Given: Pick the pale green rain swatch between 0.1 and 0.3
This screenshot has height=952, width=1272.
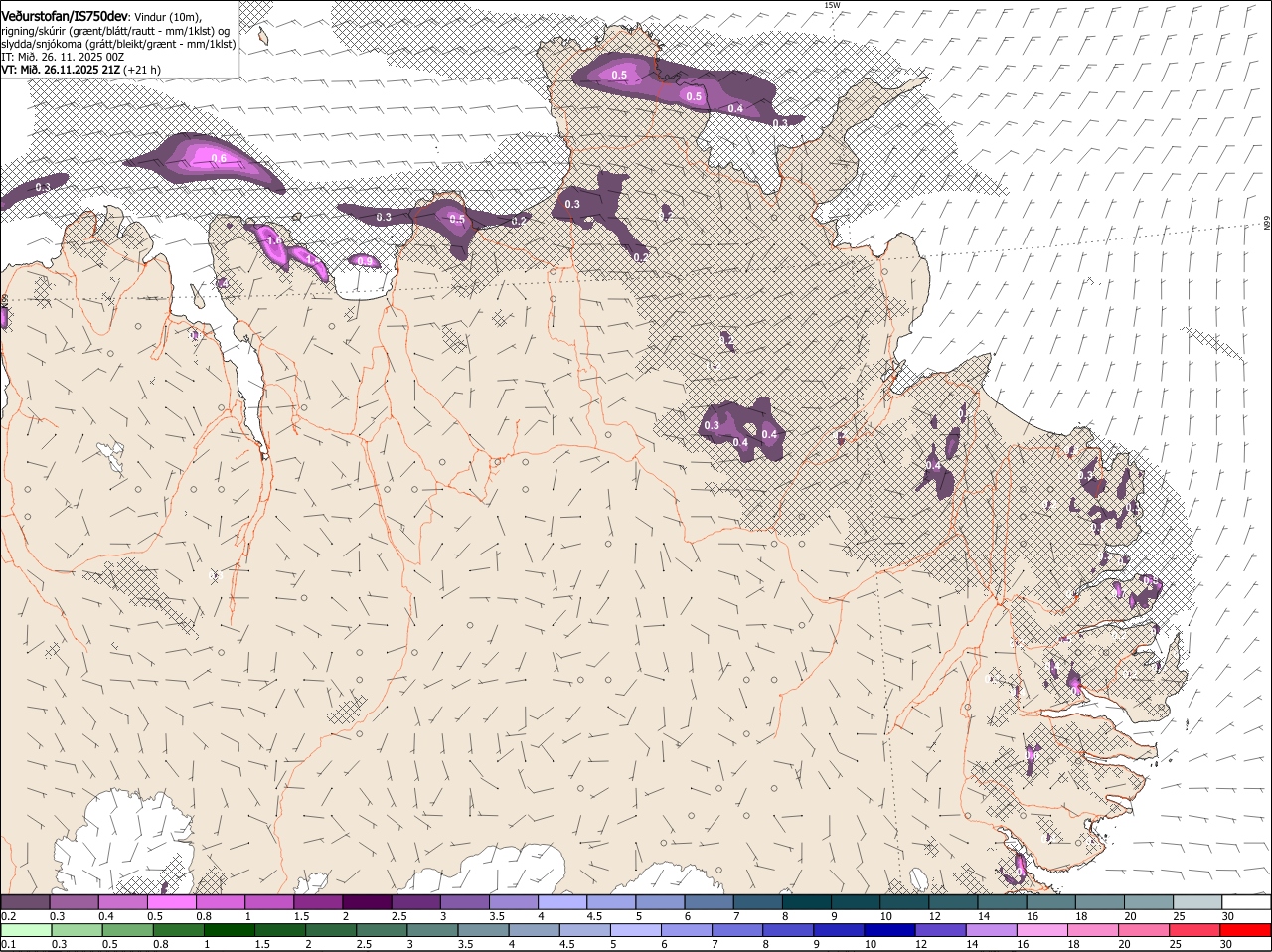Looking at the screenshot, I should pos(25,930).
